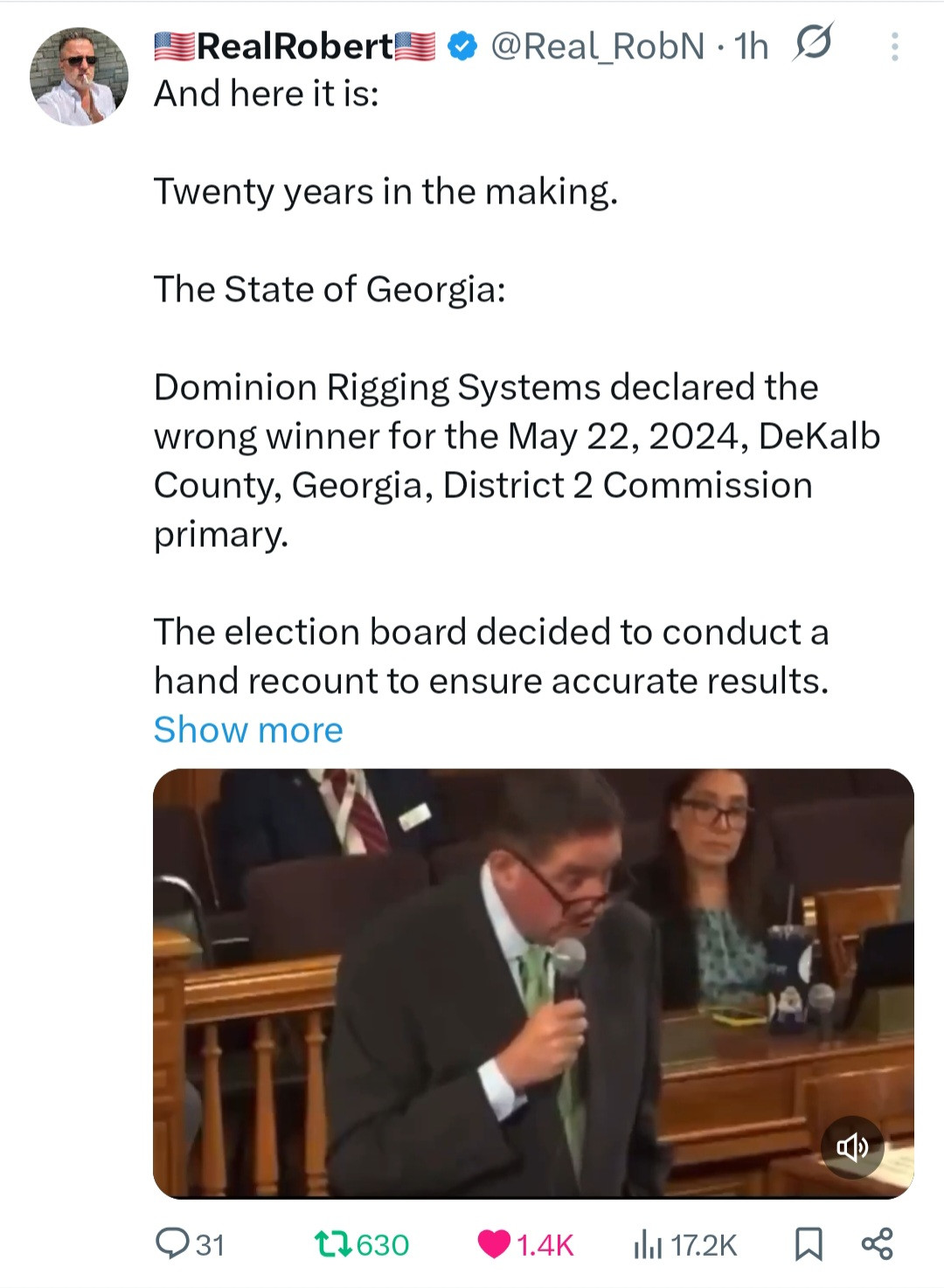Viewport: 944px width, 1288px height.
Task: Open RealRobert's profile picture
Action: click(80, 77)
